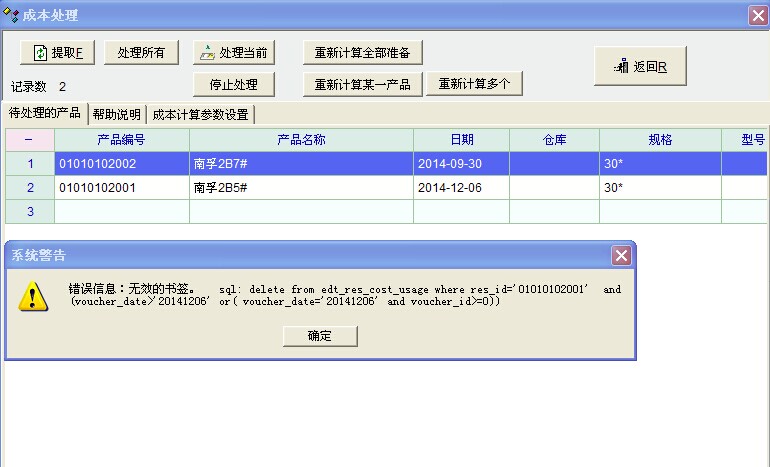
Task: Click the 日期 column header
Action: (x=461, y=140)
